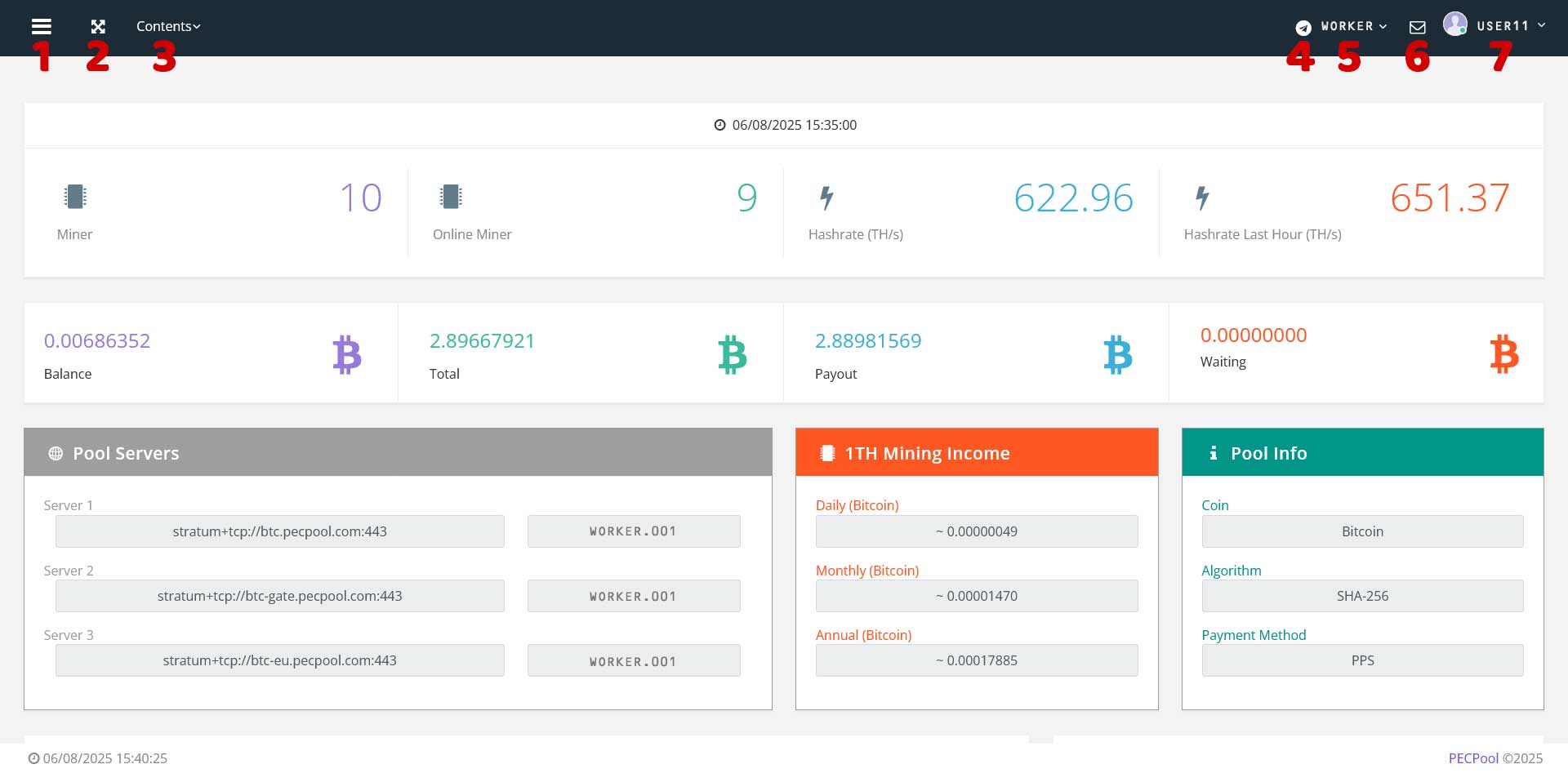Image resolution: width=1568 pixels, height=773 pixels.
Task: Click the orange Bitcoin icon beside Waiting
Action: coord(1503,355)
